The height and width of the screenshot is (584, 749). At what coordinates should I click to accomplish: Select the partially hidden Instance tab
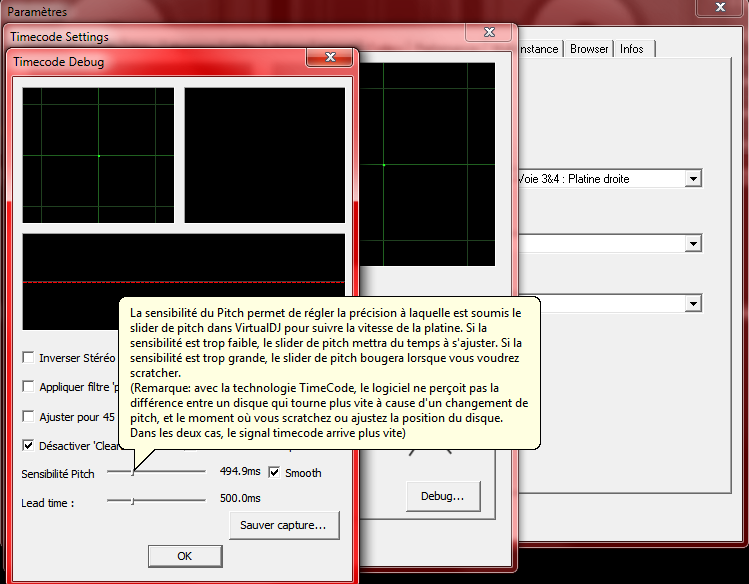pos(538,49)
